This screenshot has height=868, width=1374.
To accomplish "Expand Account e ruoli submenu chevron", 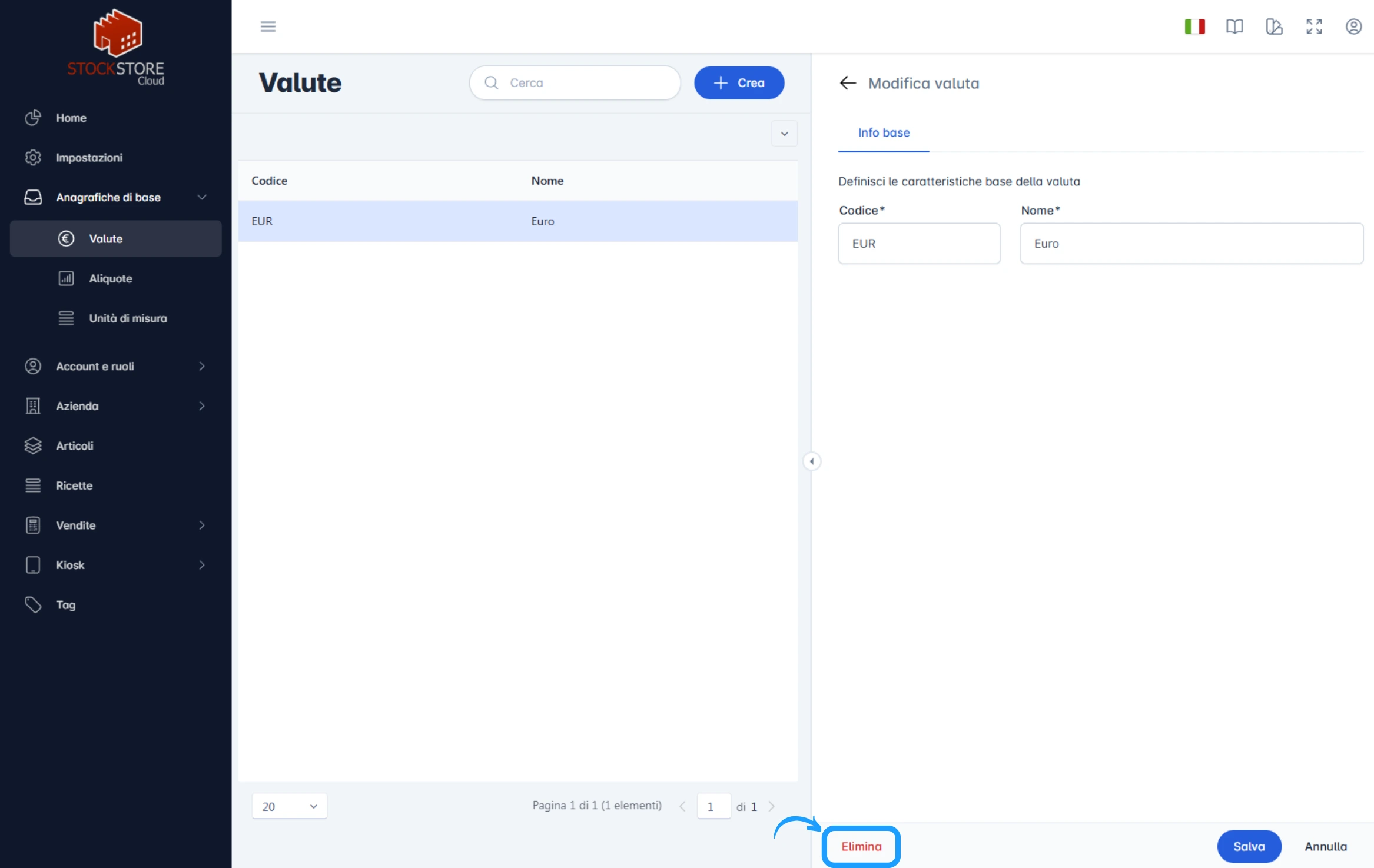I will (202, 366).
